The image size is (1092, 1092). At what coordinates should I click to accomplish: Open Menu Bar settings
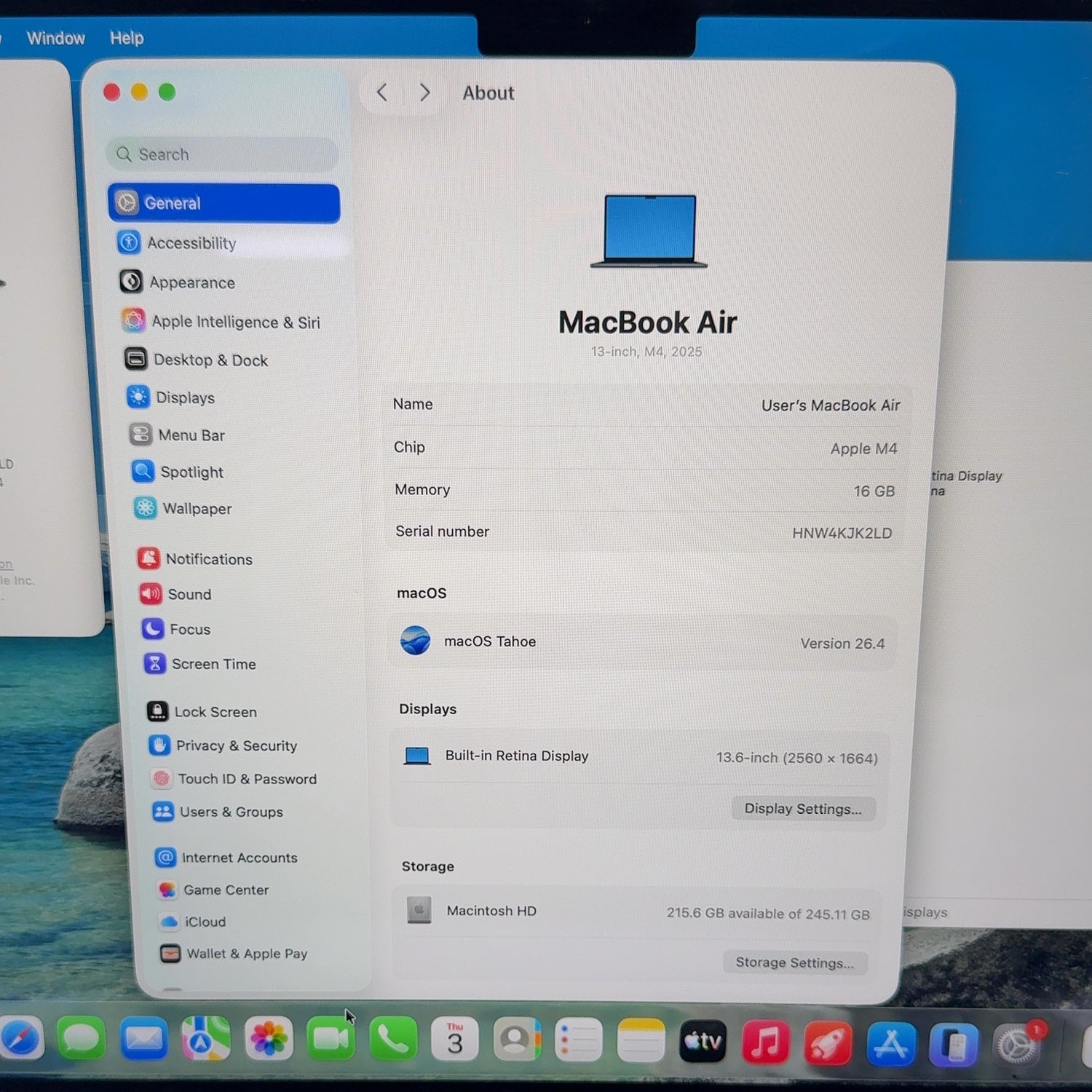pos(176,435)
